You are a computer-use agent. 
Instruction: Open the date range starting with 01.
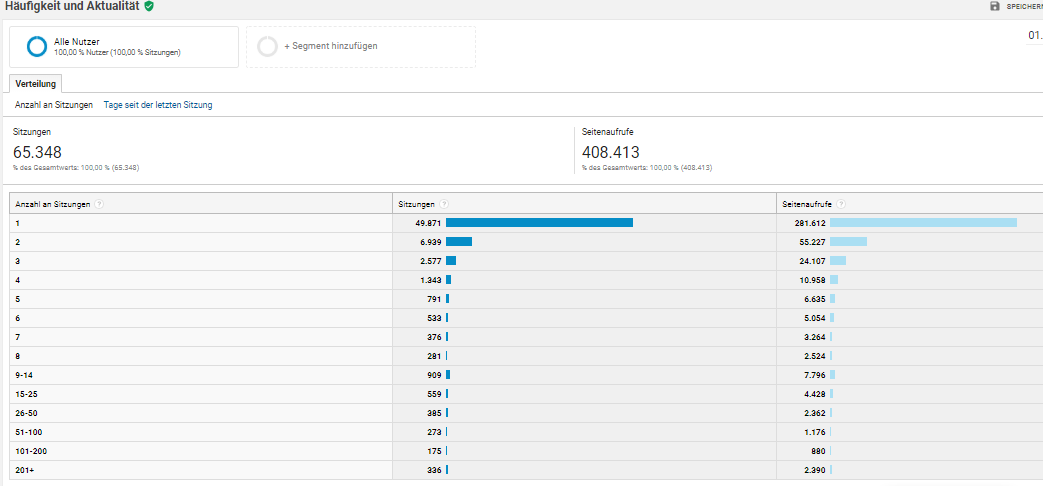pos(1034,35)
